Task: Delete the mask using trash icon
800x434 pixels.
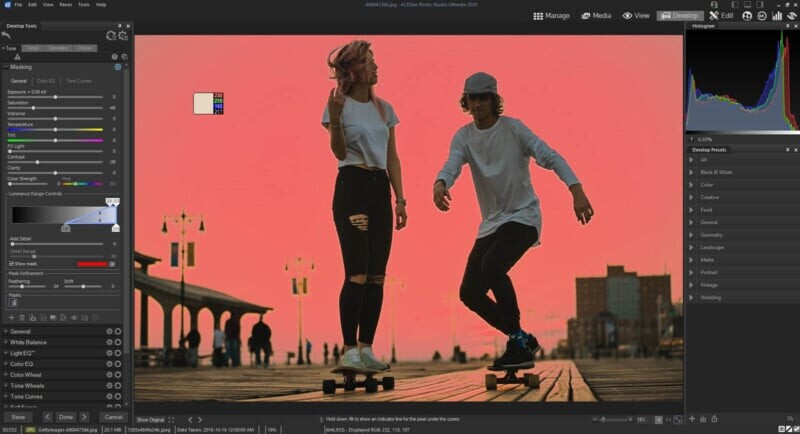Action: (x=24, y=317)
